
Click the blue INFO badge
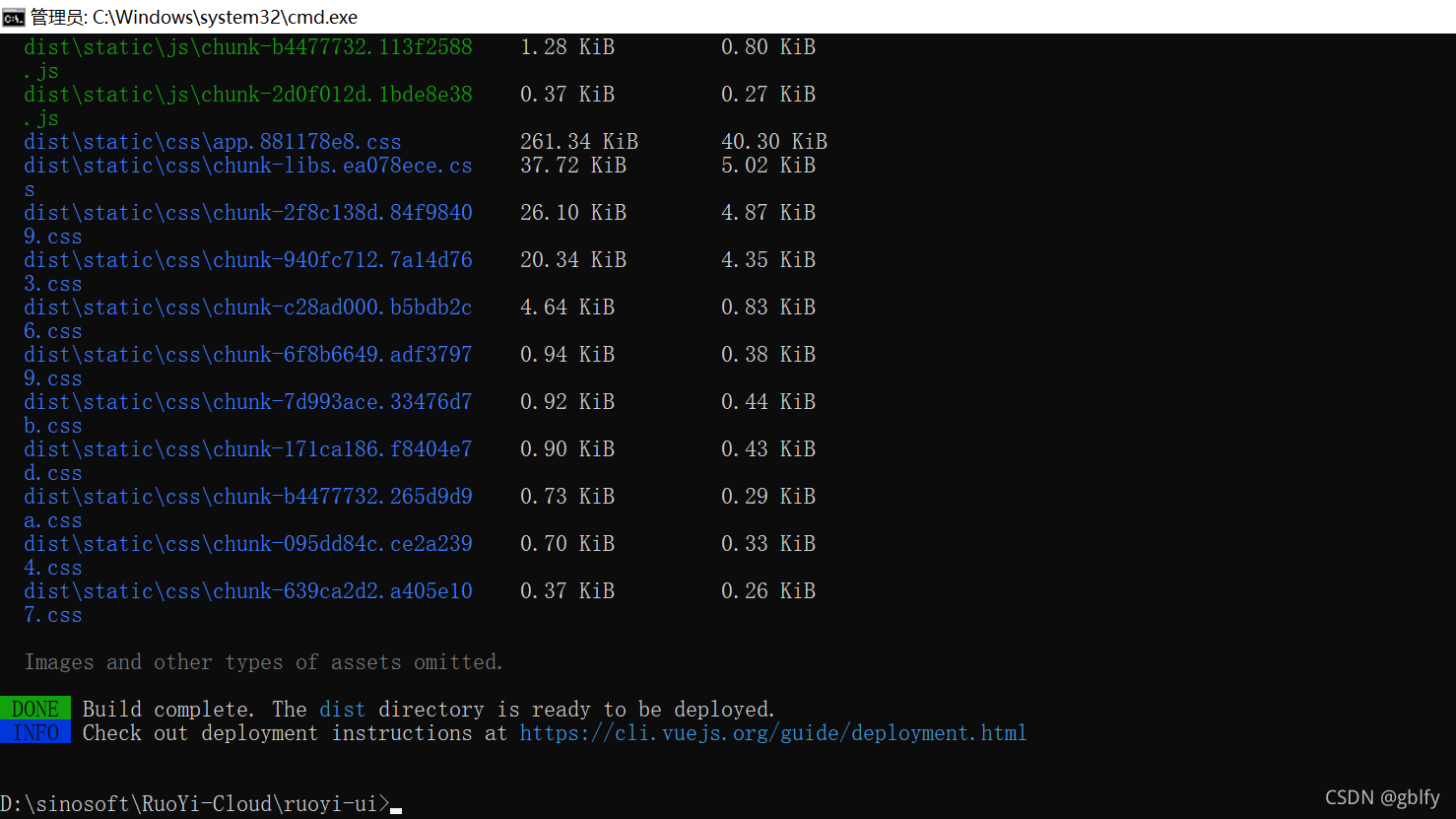pyautogui.click(x=35, y=732)
